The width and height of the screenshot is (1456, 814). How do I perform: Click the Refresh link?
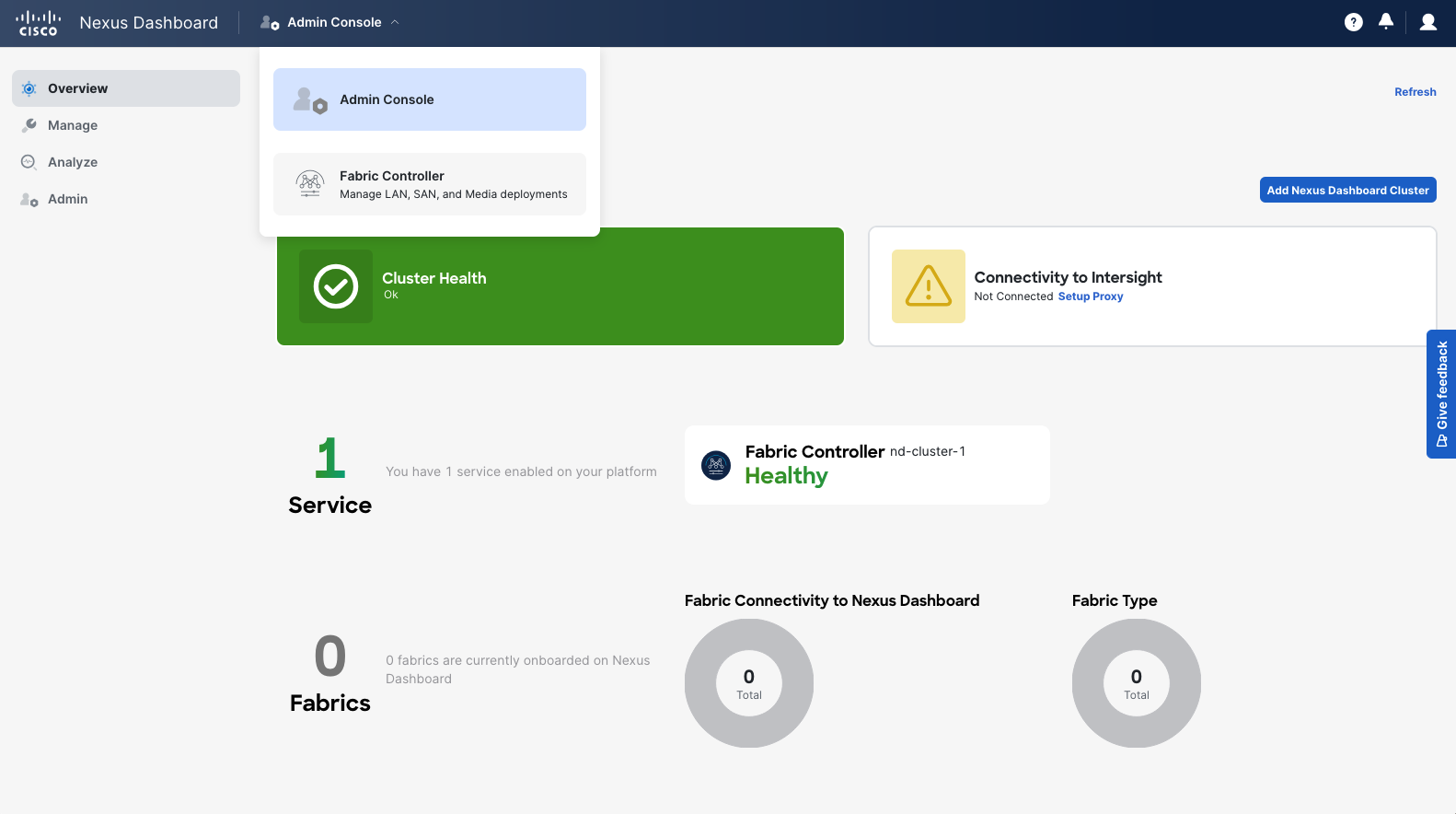(x=1415, y=92)
